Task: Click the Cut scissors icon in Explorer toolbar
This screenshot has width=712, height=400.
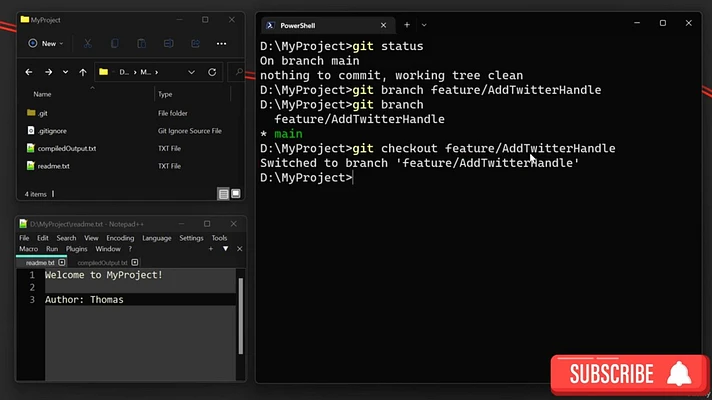Action: pos(88,44)
